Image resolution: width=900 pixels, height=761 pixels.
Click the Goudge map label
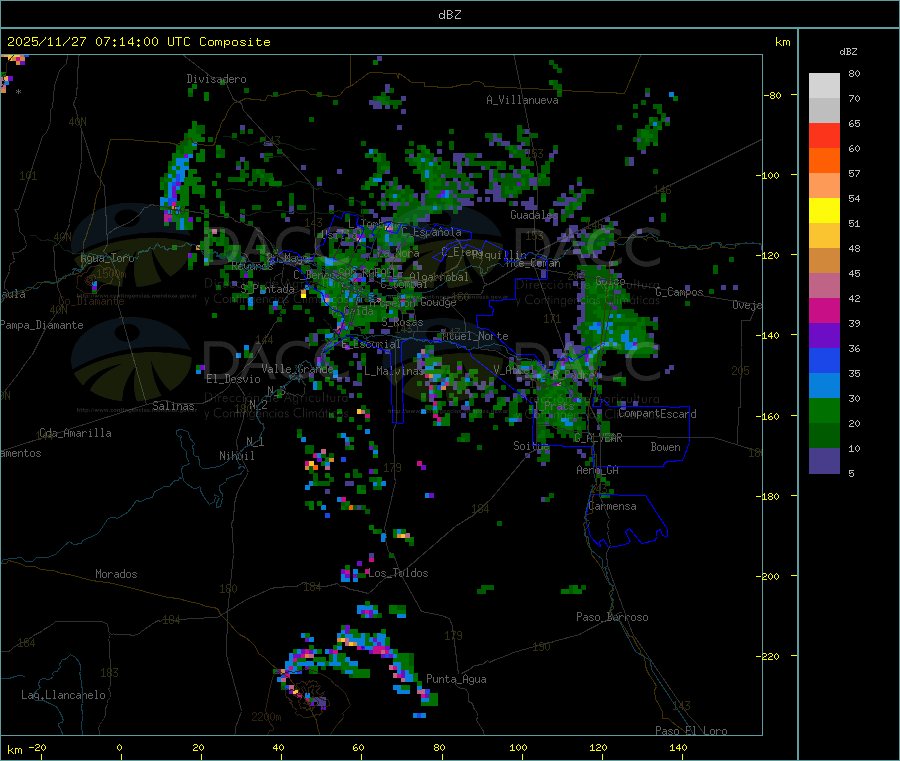(438, 302)
